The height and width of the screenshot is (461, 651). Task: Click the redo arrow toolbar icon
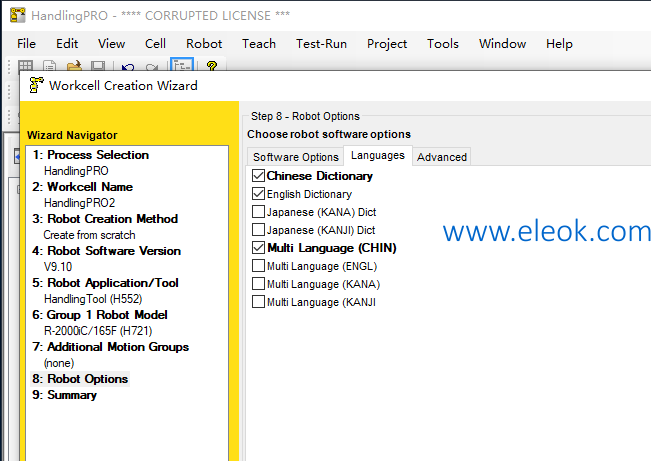[x=152, y=66]
